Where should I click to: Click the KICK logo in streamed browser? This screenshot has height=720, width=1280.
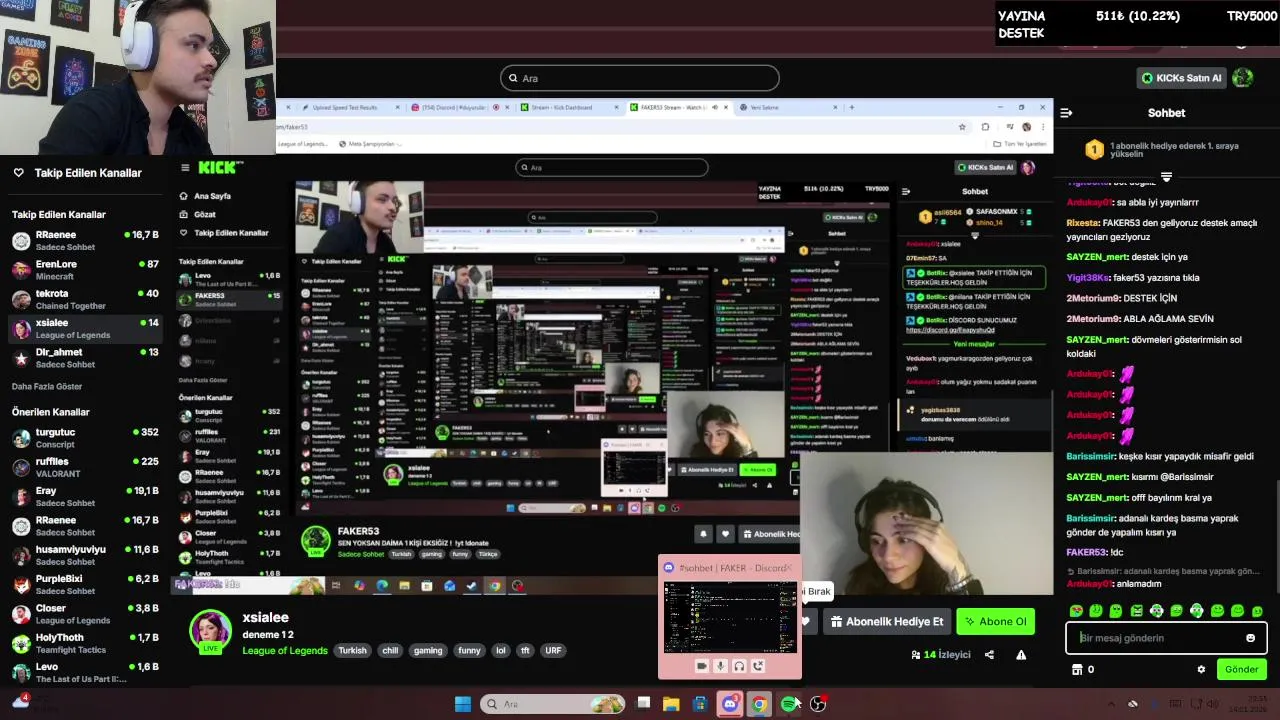pos(217,168)
